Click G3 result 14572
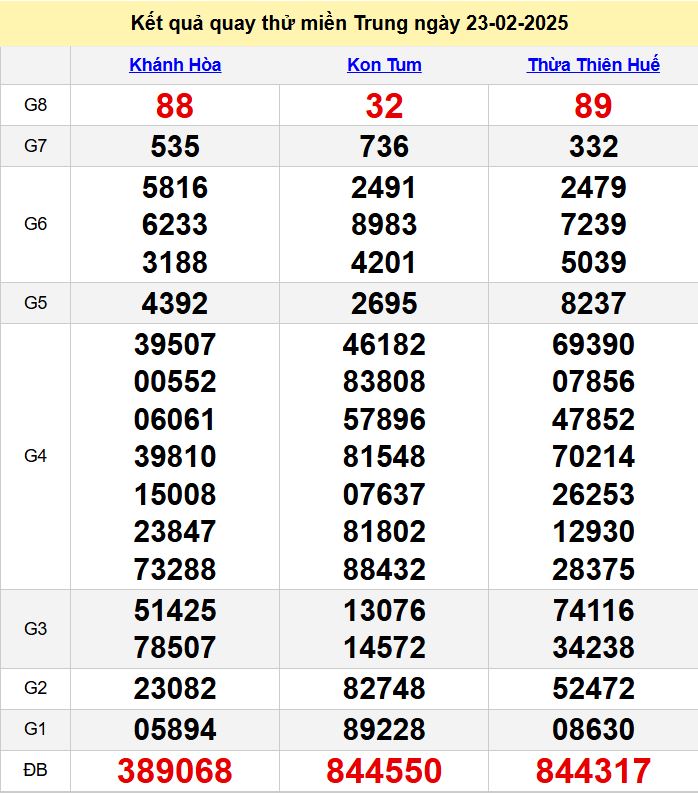This screenshot has width=698, height=793. tap(384, 647)
